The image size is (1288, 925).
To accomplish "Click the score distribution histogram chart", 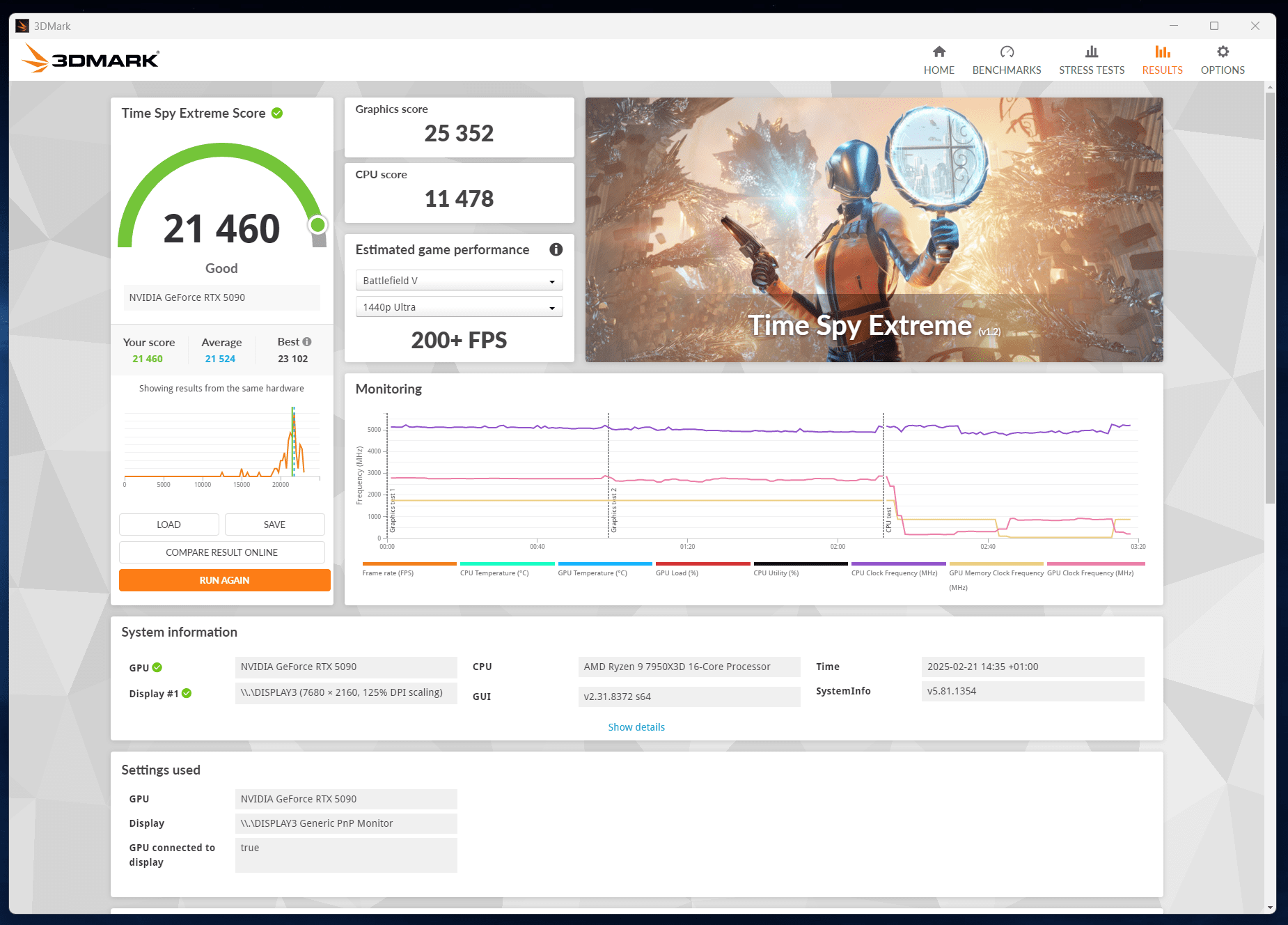I will point(222,446).
